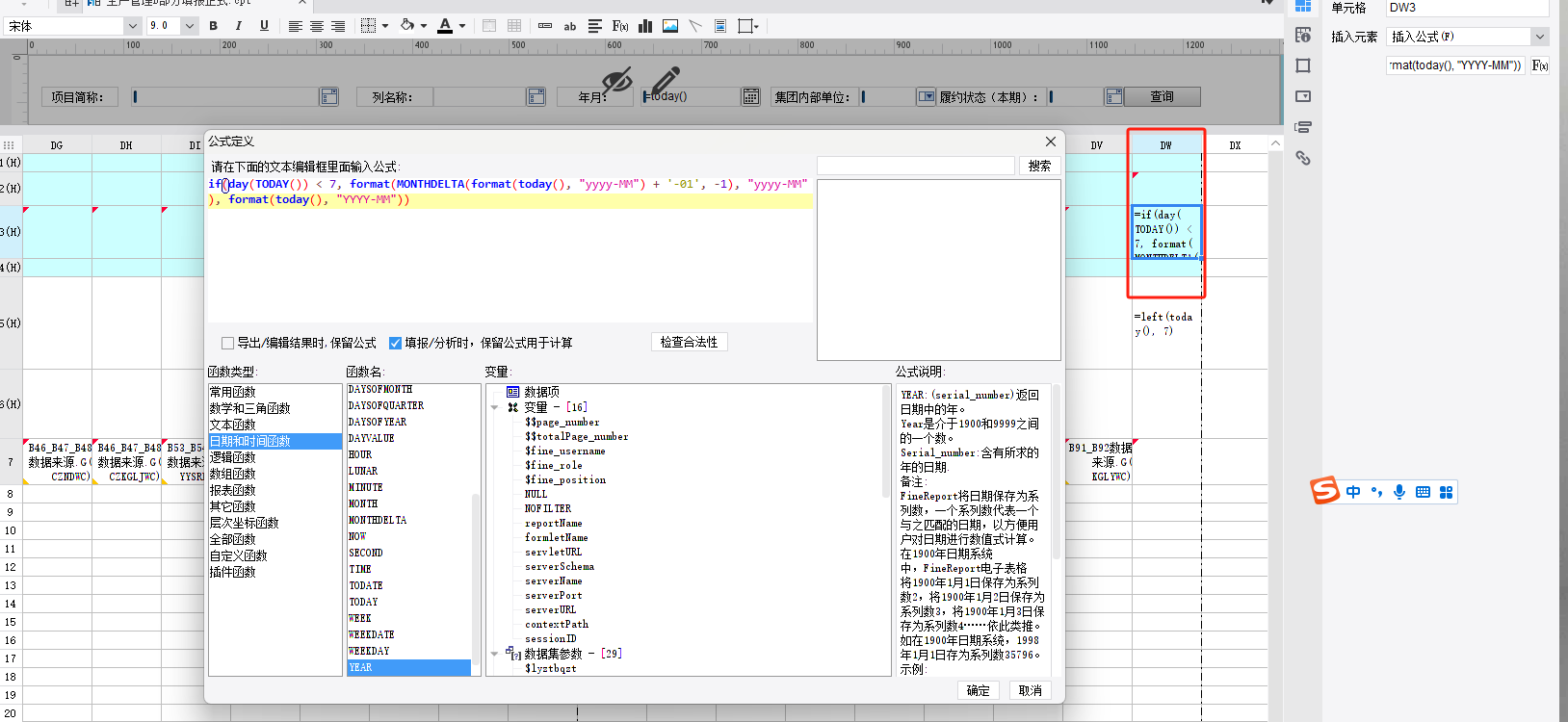Viewport: 1568px width, 722px height.
Task: Click Sogou IME soft keyboard icon
Action: coord(1424,492)
